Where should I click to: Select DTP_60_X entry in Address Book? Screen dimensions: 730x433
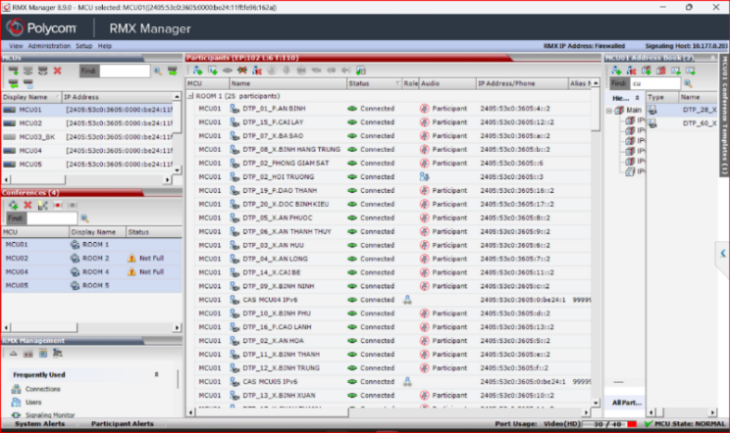682,123
